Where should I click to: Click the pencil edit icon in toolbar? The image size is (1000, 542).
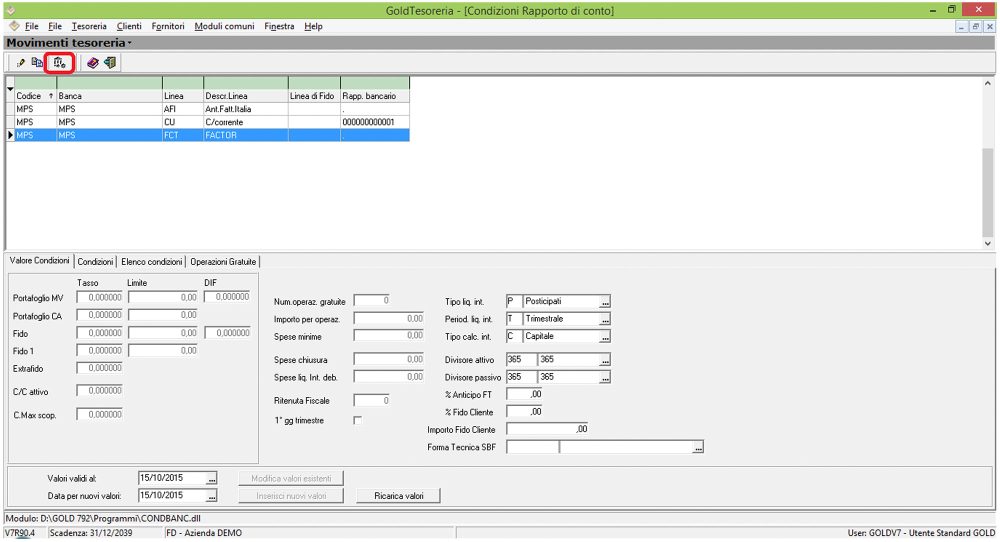[x=21, y=63]
